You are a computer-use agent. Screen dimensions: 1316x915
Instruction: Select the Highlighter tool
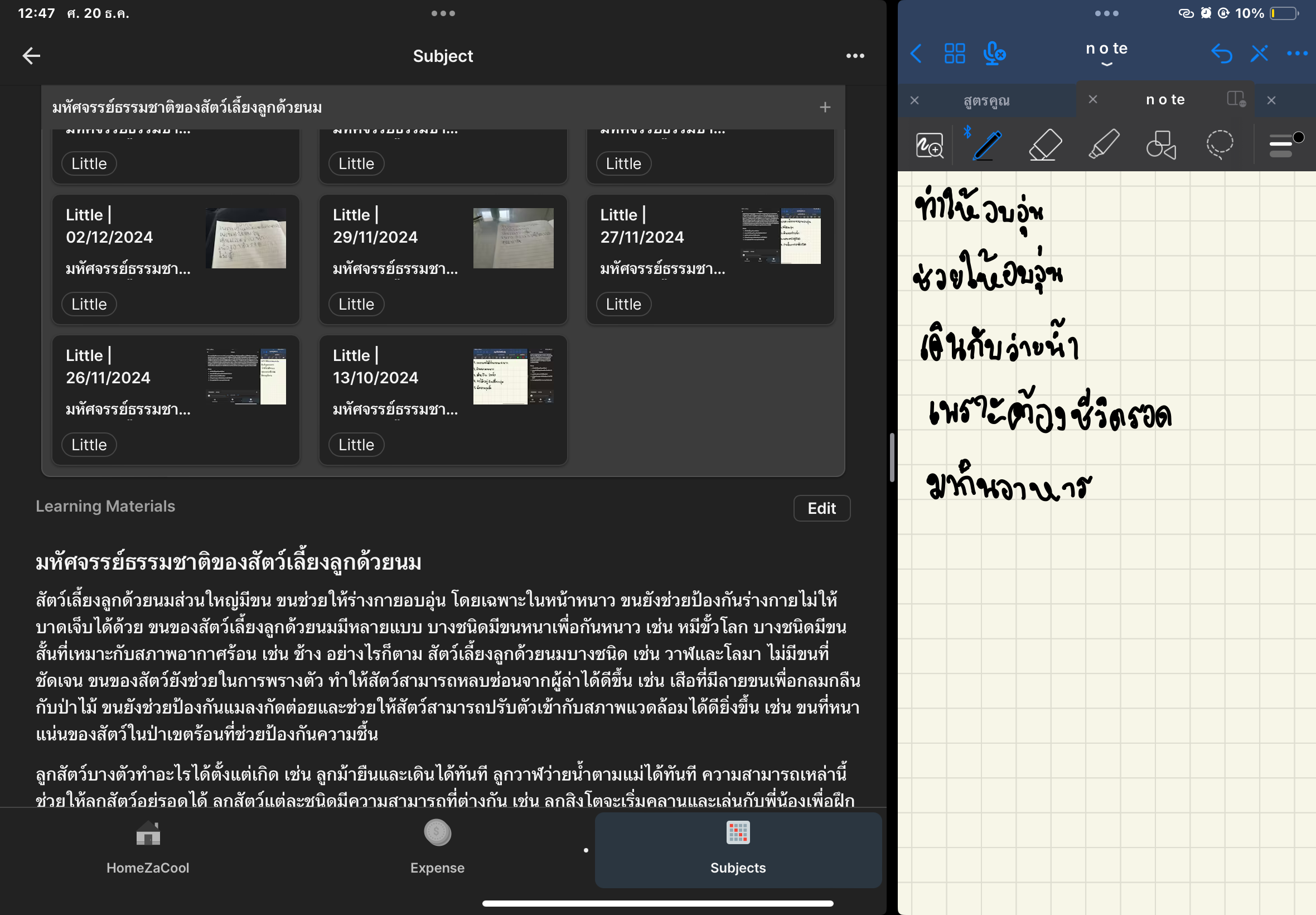pos(1104,145)
